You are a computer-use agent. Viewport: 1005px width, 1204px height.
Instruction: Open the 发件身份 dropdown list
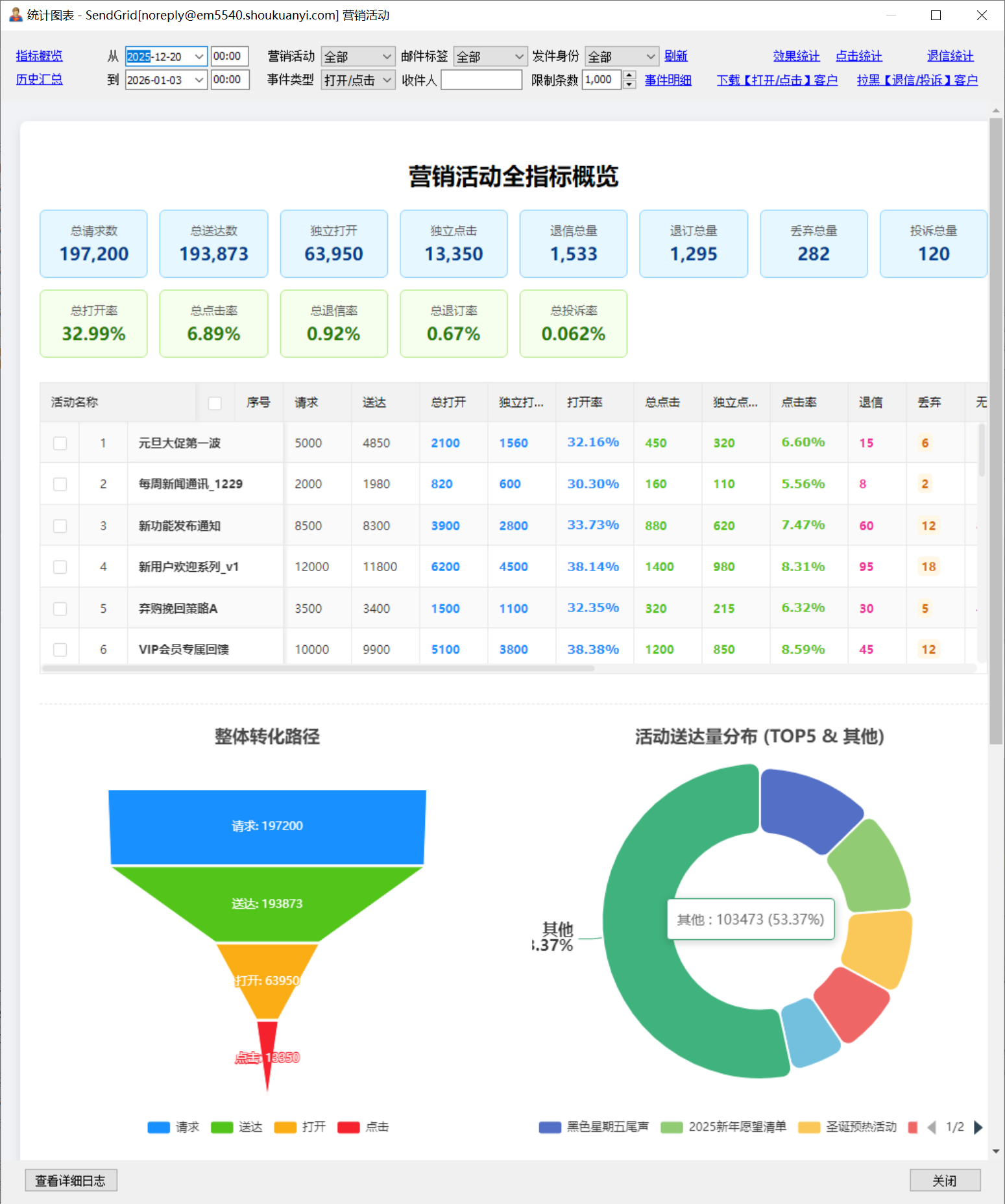(x=622, y=56)
